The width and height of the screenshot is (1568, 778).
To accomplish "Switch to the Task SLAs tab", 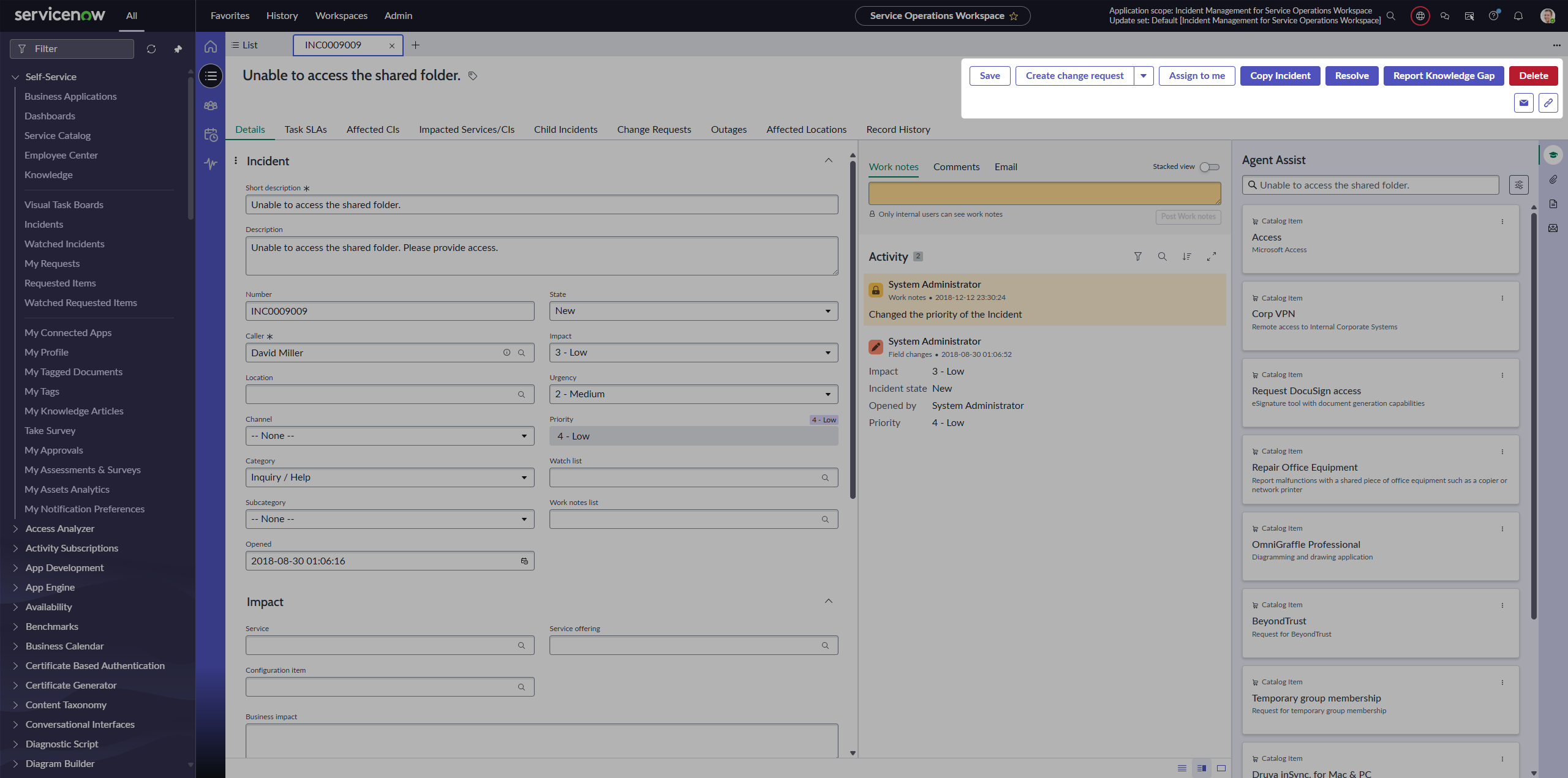I will point(306,130).
